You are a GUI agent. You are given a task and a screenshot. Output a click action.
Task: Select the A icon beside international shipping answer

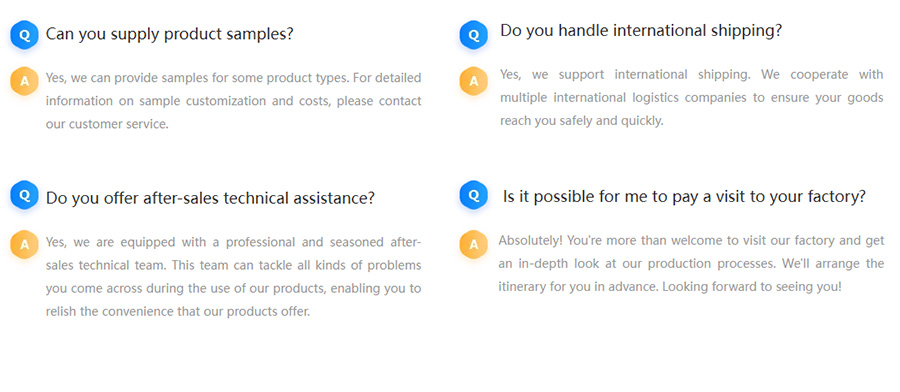point(474,81)
